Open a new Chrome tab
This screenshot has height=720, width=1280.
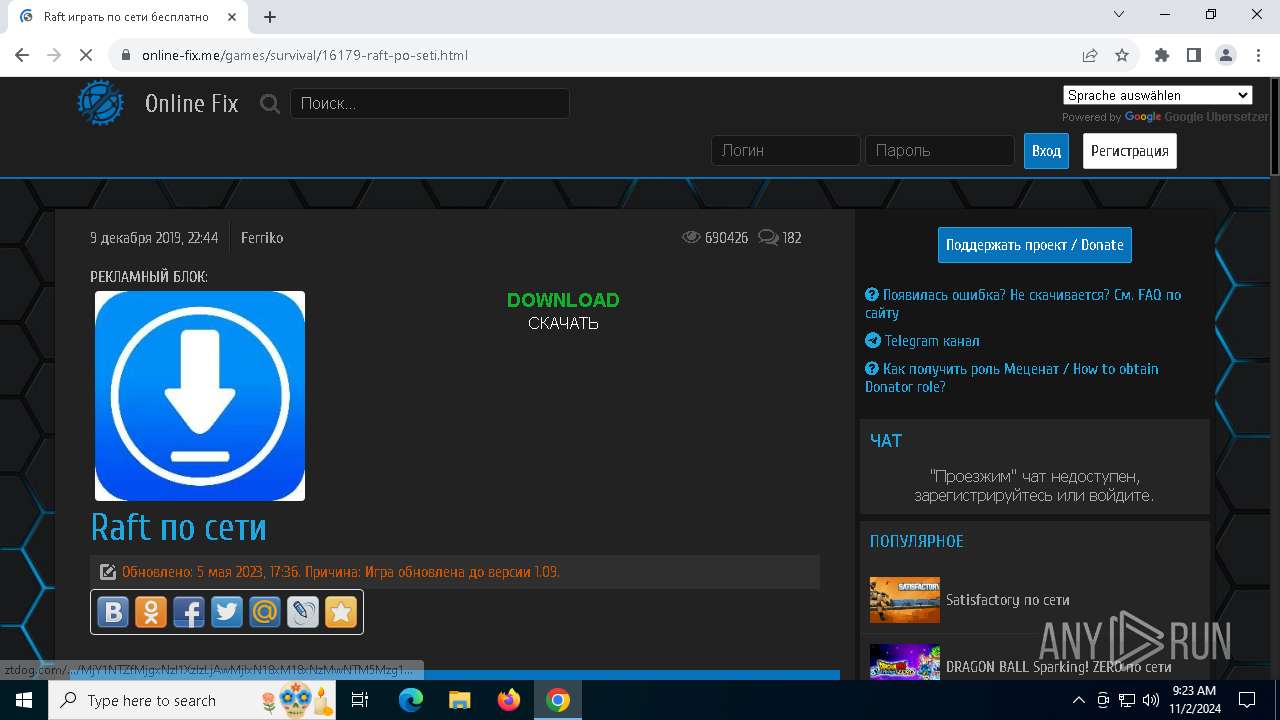point(270,17)
